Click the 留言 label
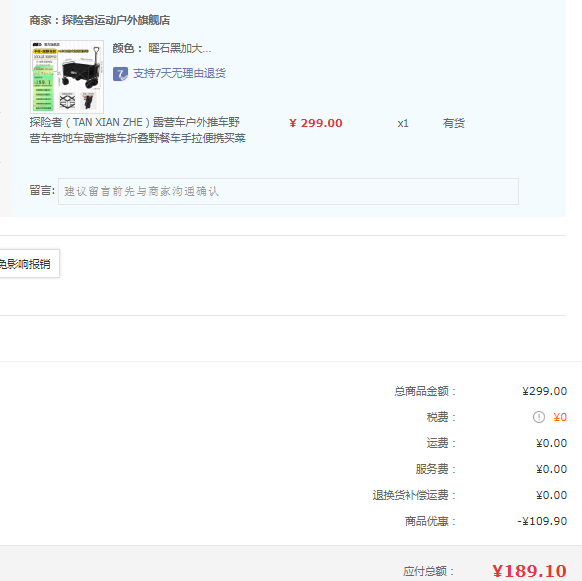The image size is (582, 581). (42, 190)
